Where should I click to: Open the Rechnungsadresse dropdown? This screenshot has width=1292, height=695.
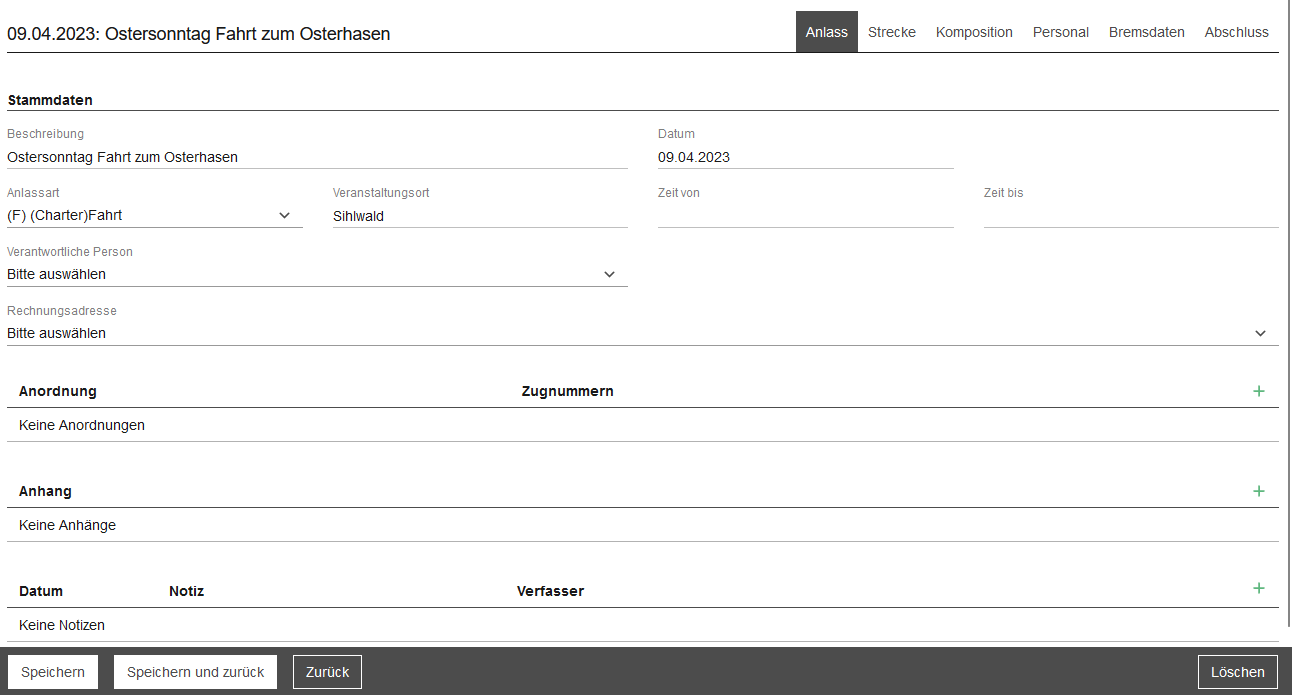642,333
